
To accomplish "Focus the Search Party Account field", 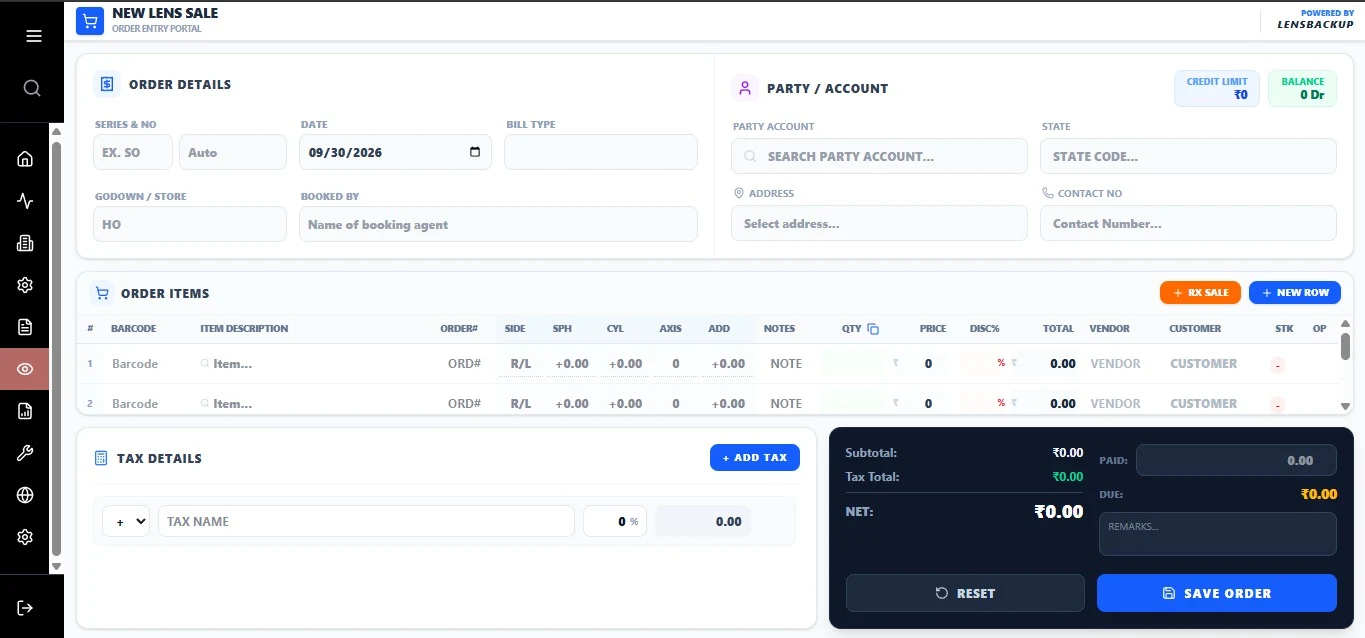I will pos(879,156).
